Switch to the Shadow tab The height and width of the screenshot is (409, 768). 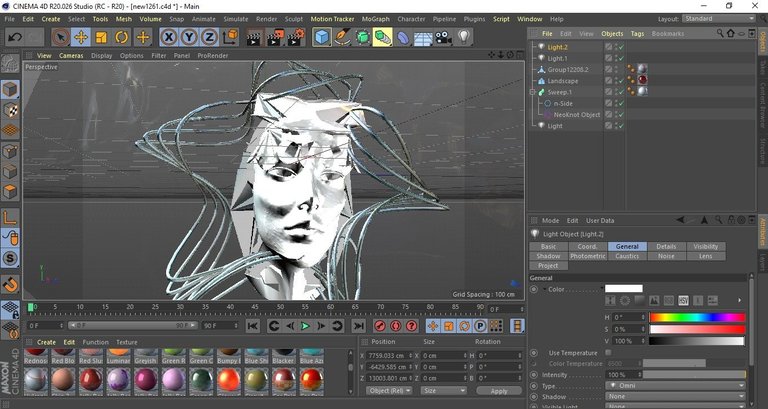coord(548,256)
